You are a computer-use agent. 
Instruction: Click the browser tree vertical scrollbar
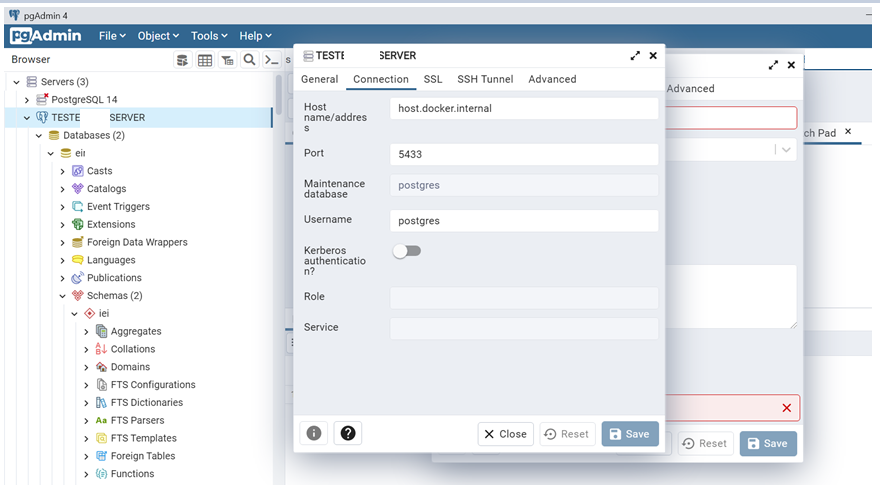pos(278,95)
